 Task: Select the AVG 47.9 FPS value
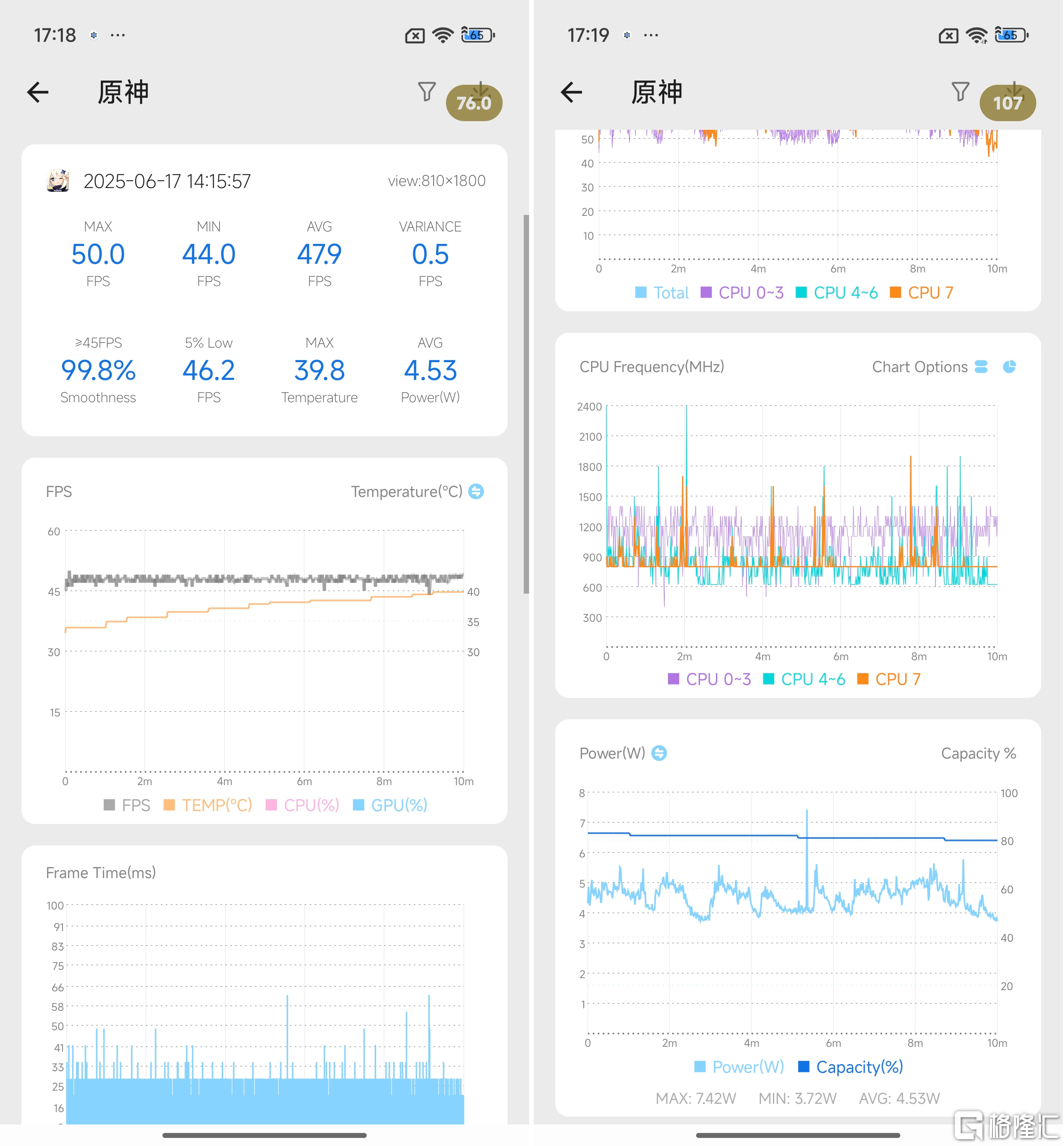coord(320,254)
